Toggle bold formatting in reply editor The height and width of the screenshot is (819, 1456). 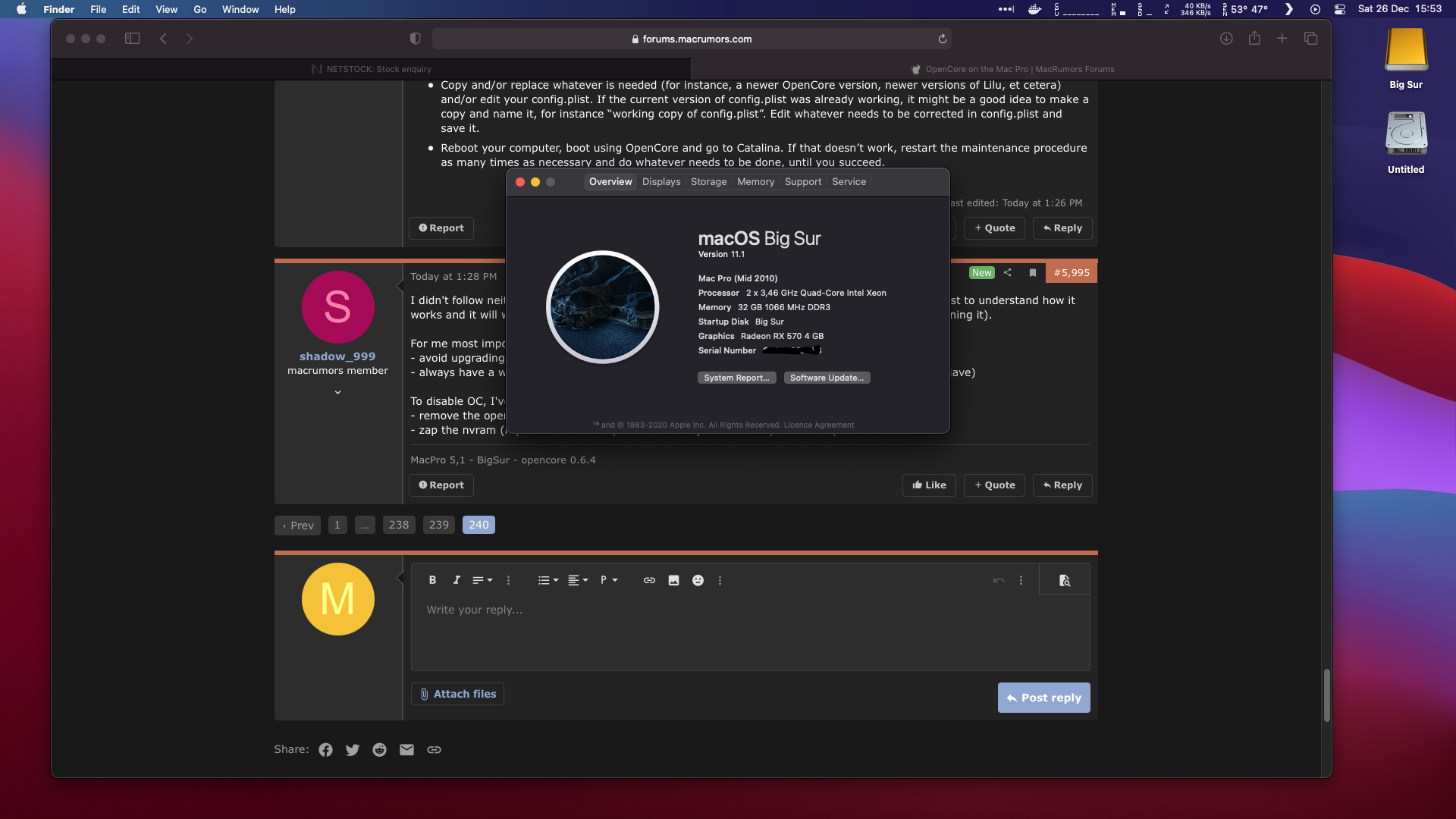point(432,580)
